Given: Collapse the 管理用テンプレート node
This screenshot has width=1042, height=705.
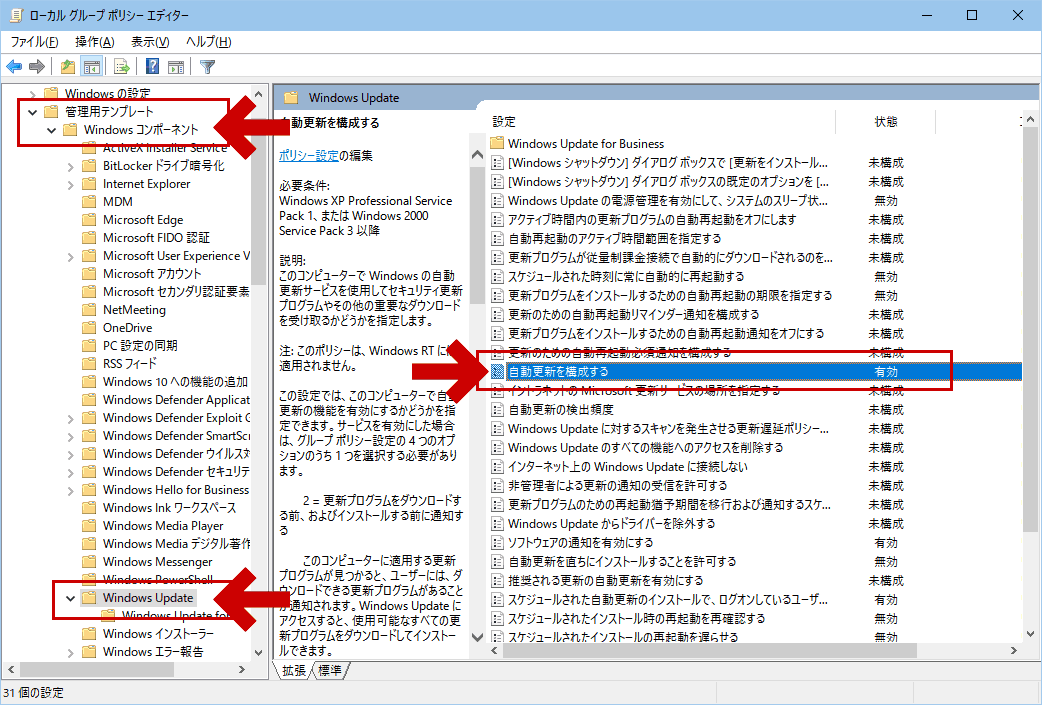Looking at the screenshot, I should pos(33,112).
